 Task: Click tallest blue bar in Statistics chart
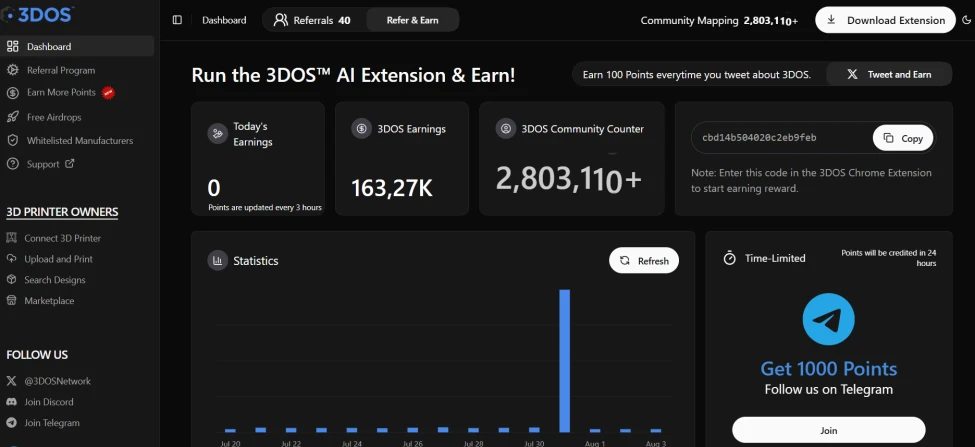(x=565, y=361)
